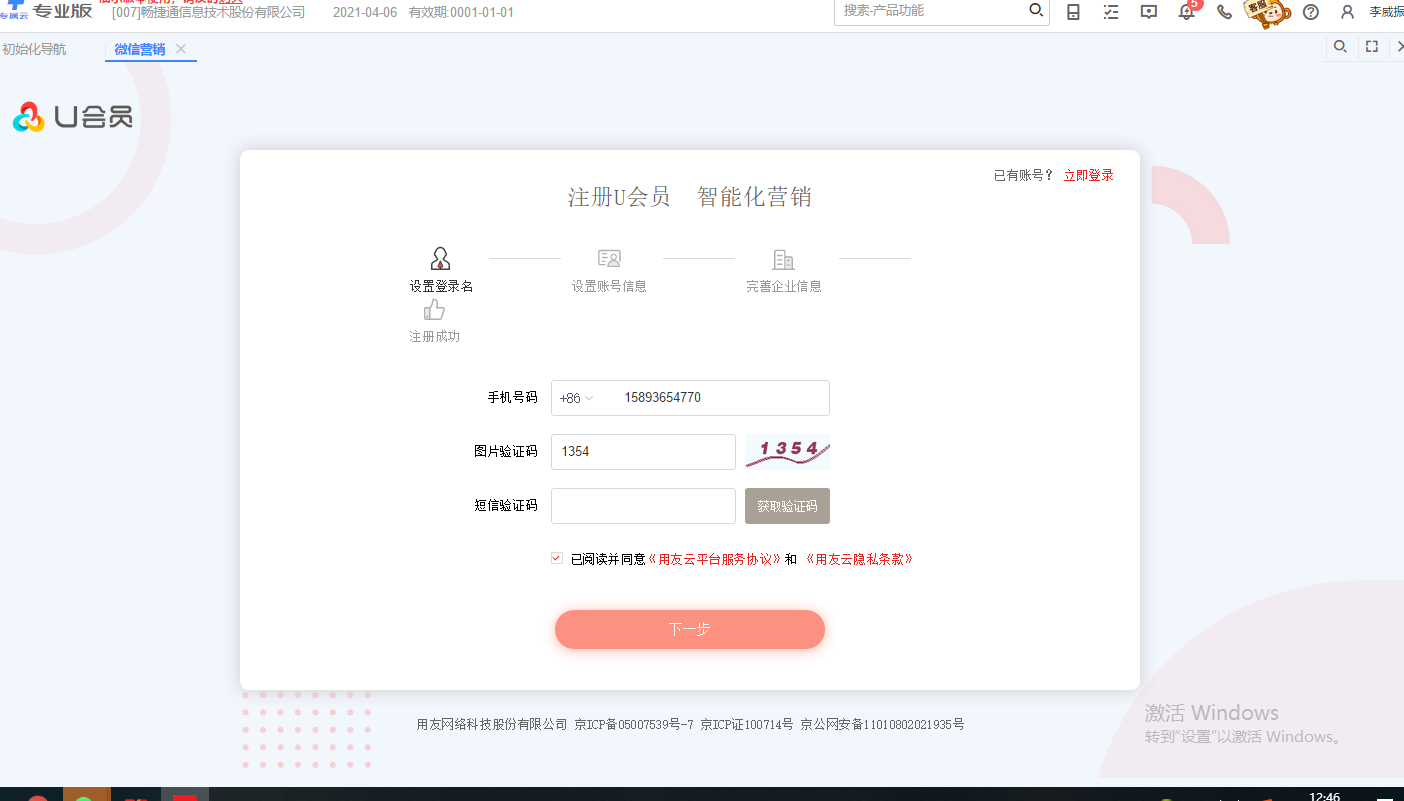Open the calculator icon in top toolbar
The image size is (1404, 801).
(x=1074, y=12)
